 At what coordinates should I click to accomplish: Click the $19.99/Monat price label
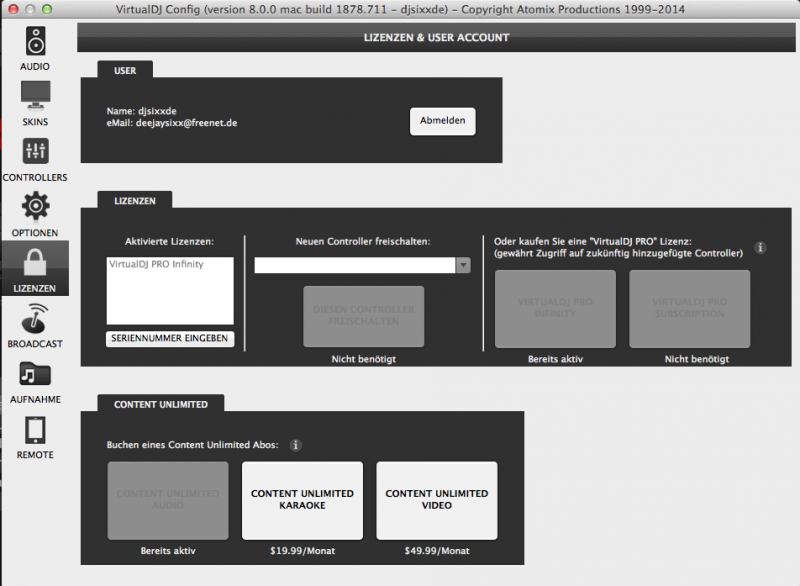[x=303, y=550]
